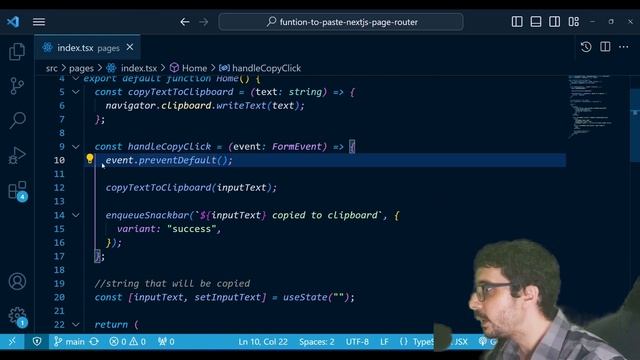Open errors and warnings in status bar
Image resolution: width=640 pixels, height=360 pixels.
tap(127, 342)
